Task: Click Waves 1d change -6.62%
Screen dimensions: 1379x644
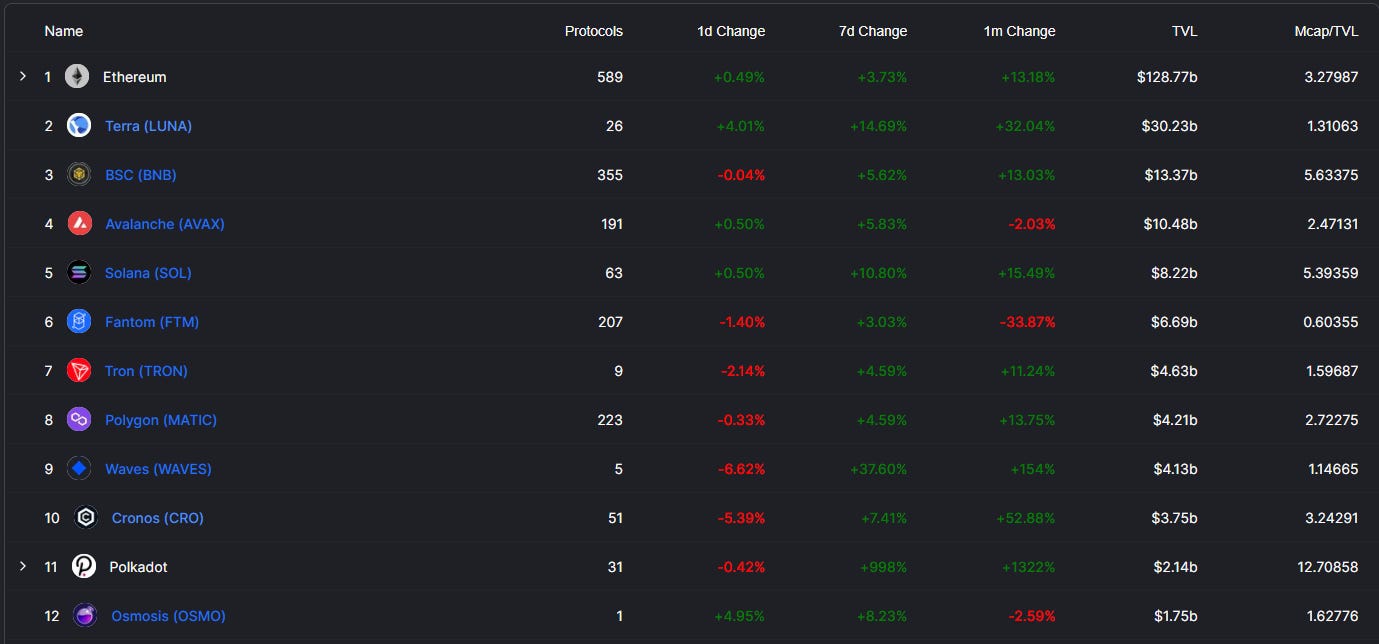Action: [741, 469]
